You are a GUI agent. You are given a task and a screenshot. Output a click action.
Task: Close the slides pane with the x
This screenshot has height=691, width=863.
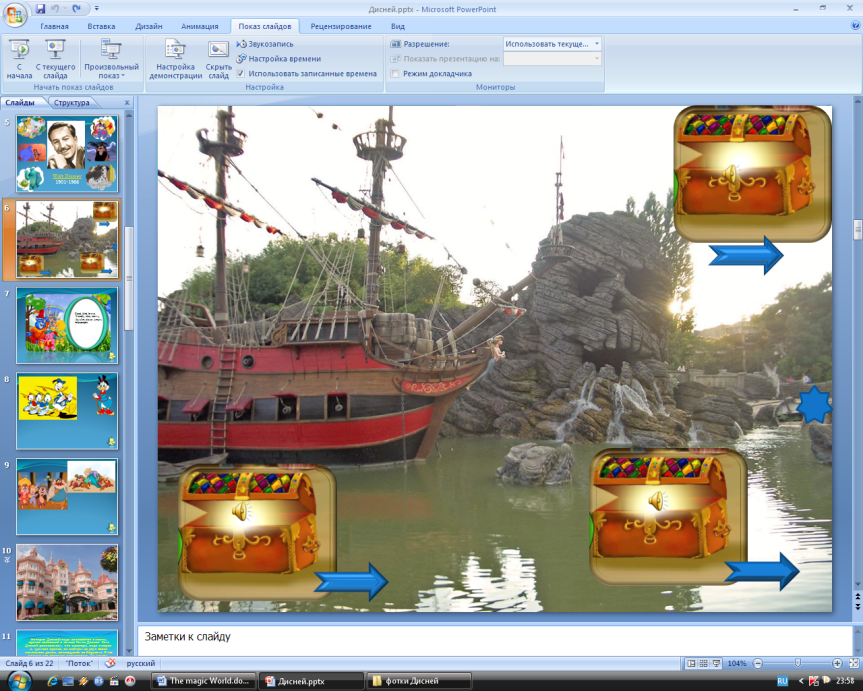(127, 102)
